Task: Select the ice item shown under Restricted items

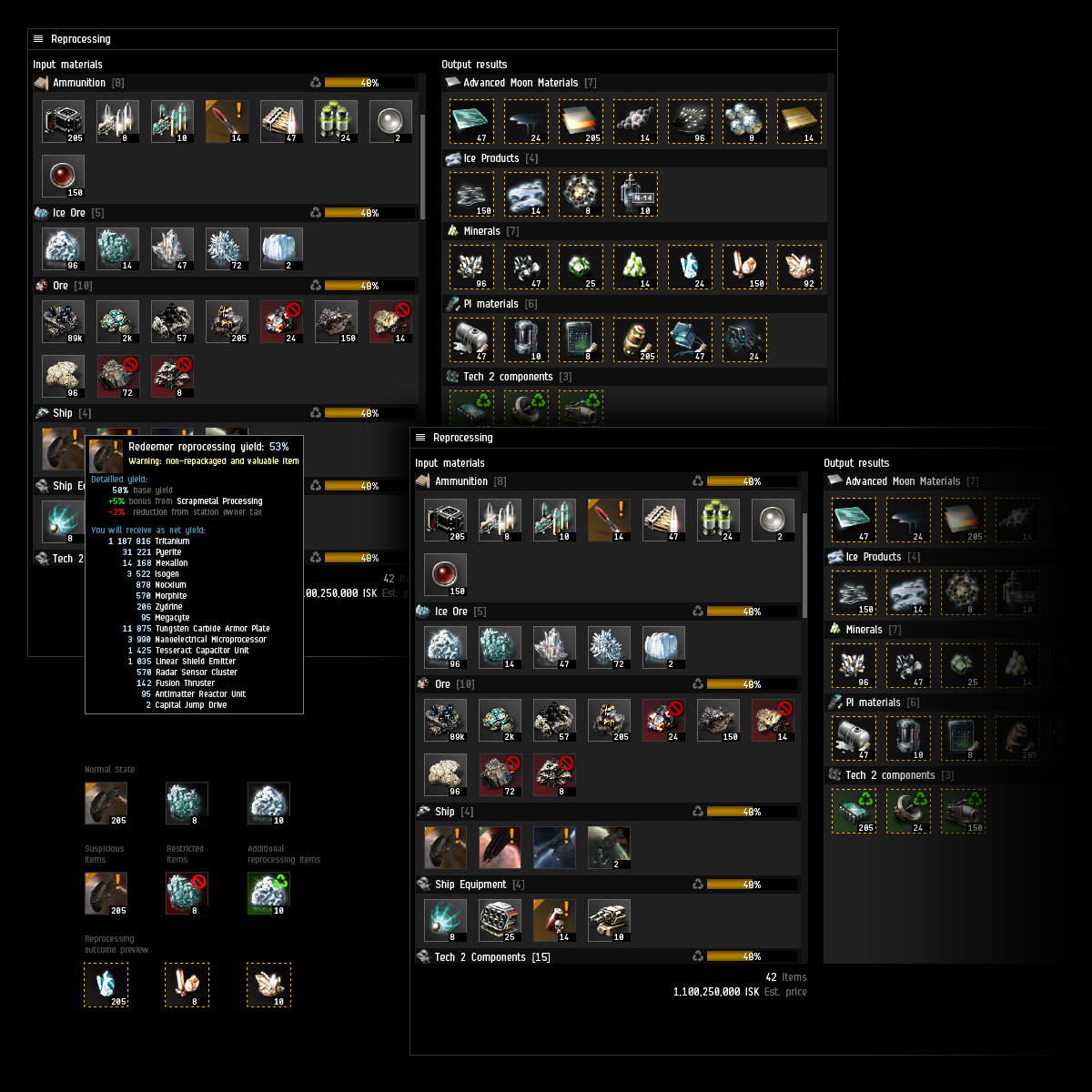Action: coord(187,894)
